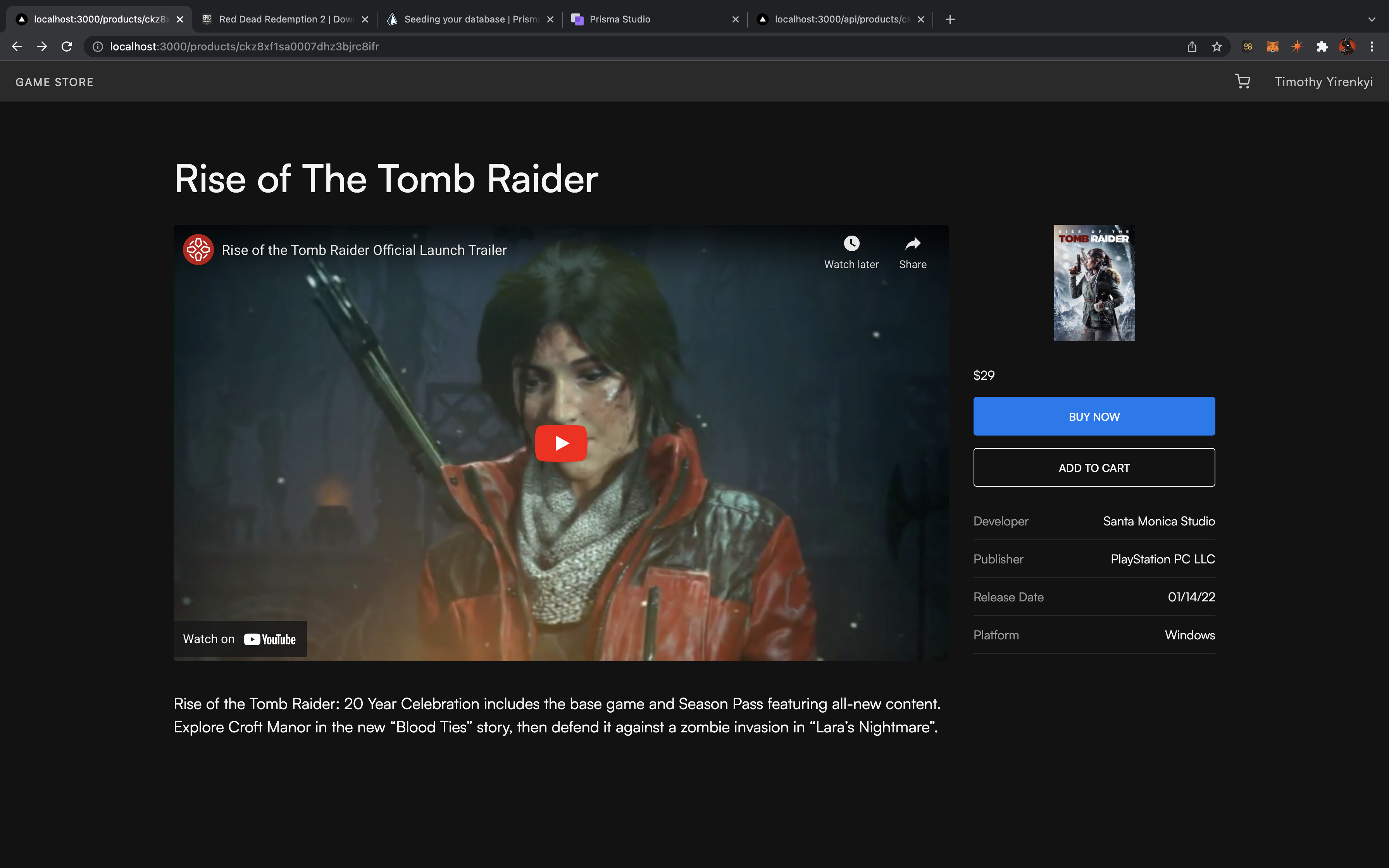Click the BUY NOW button
Image resolution: width=1389 pixels, height=868 pixels.
1094,416
